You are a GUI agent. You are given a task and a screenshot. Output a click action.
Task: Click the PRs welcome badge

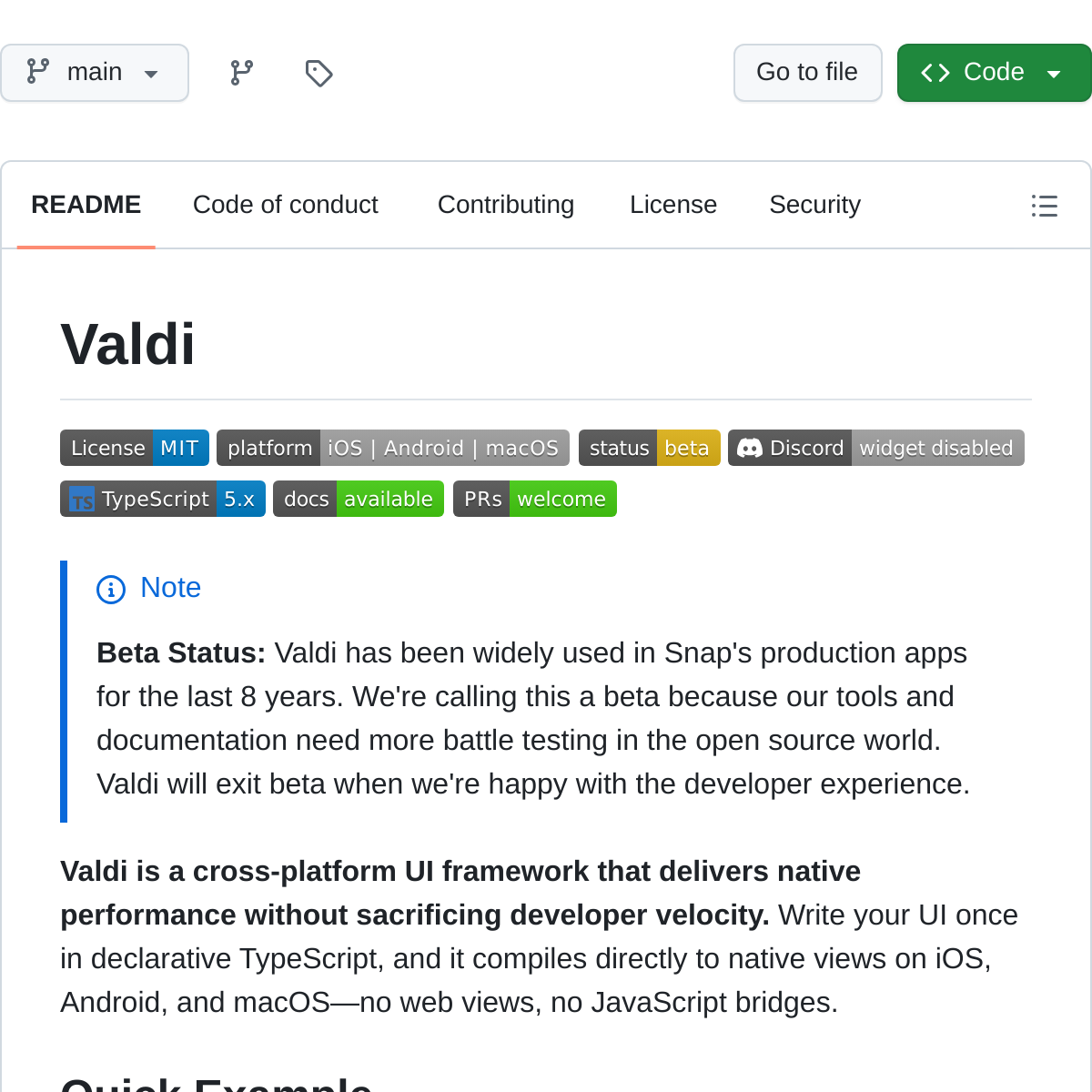[x=534, y=499]
